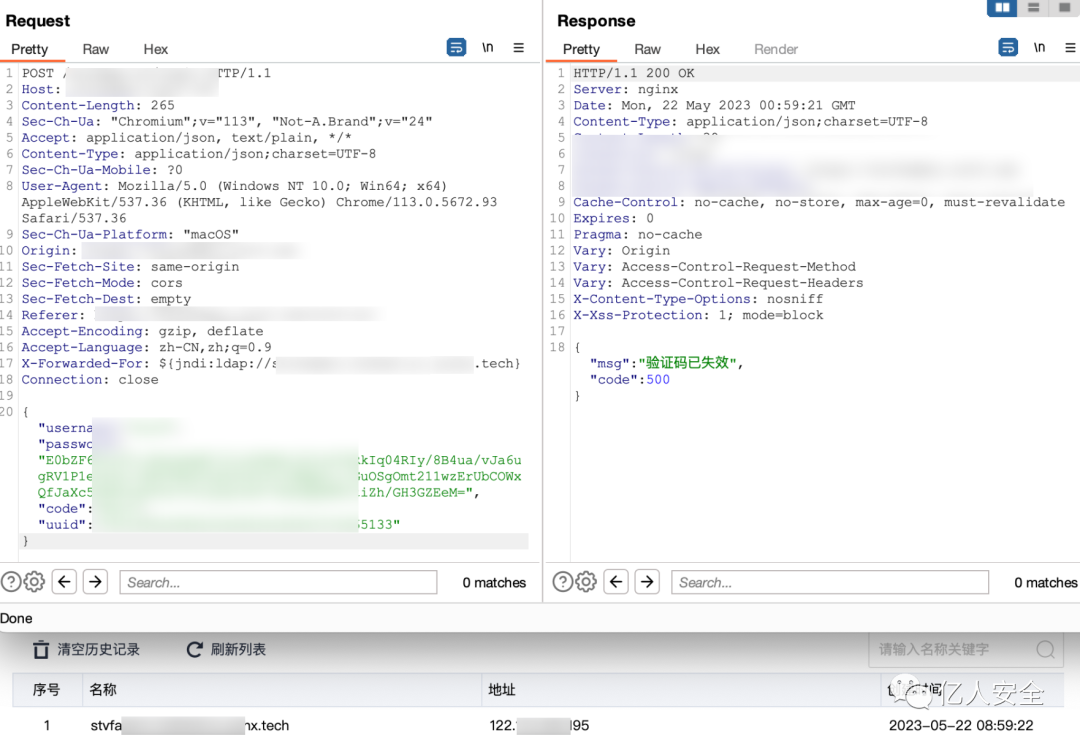The image size is (1080, 741).
Task: Click the Done status bar text
Action: (17, 618)
